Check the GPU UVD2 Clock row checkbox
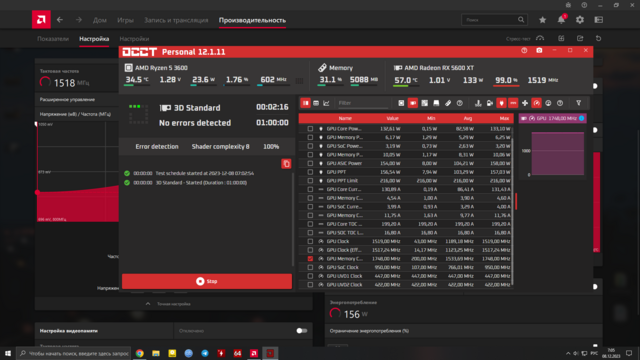Screen dimensions: 640x360 310,285
